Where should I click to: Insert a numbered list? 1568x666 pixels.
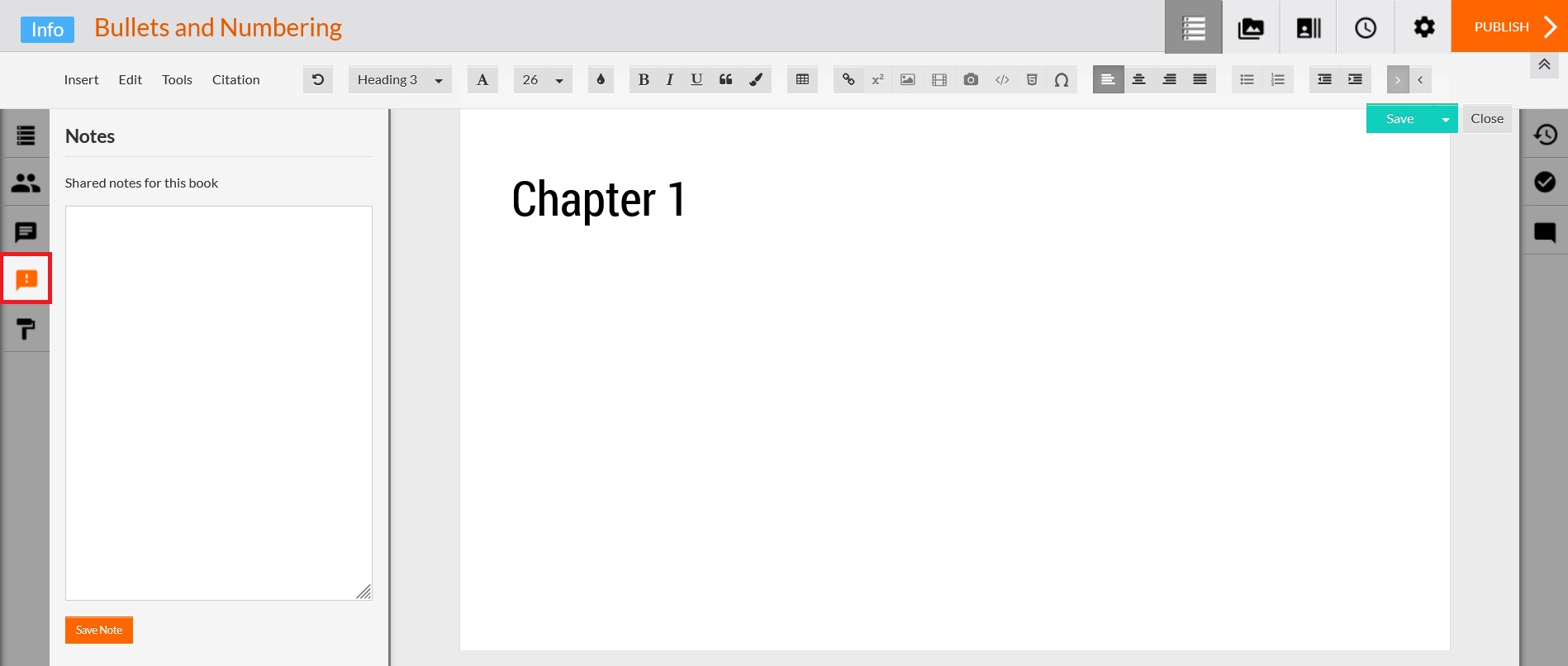click(1278, 79)
